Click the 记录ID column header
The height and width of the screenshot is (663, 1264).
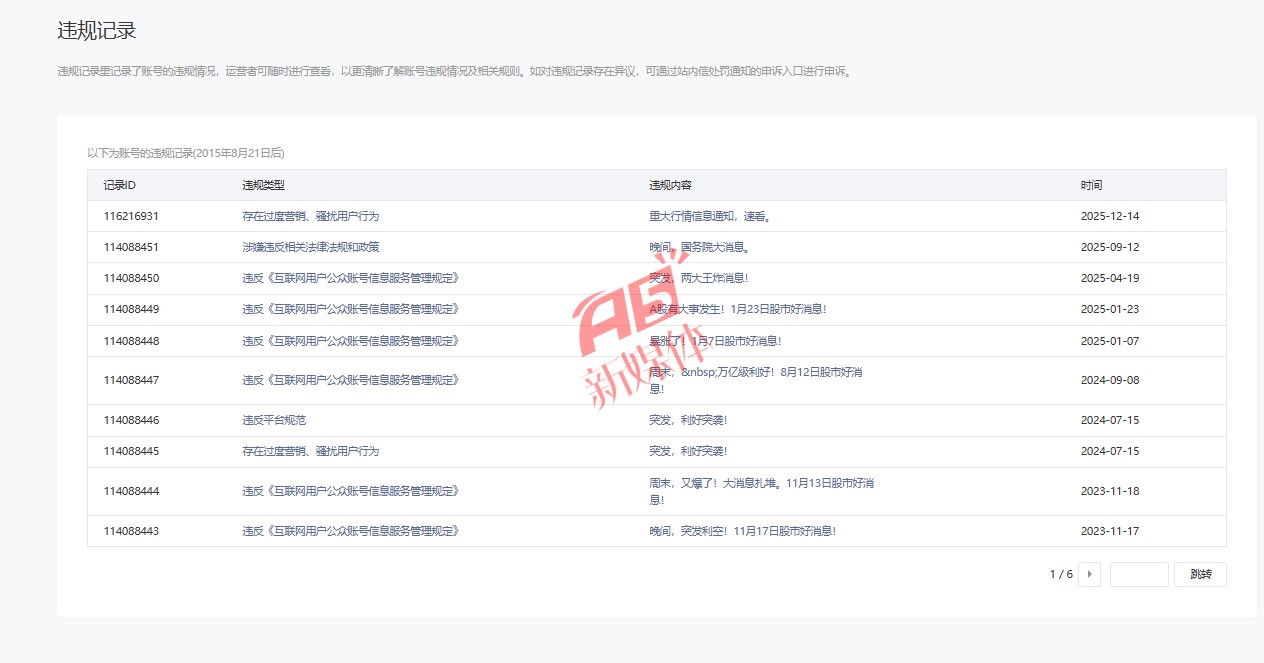pyautogui.click(x=119, y=185)
